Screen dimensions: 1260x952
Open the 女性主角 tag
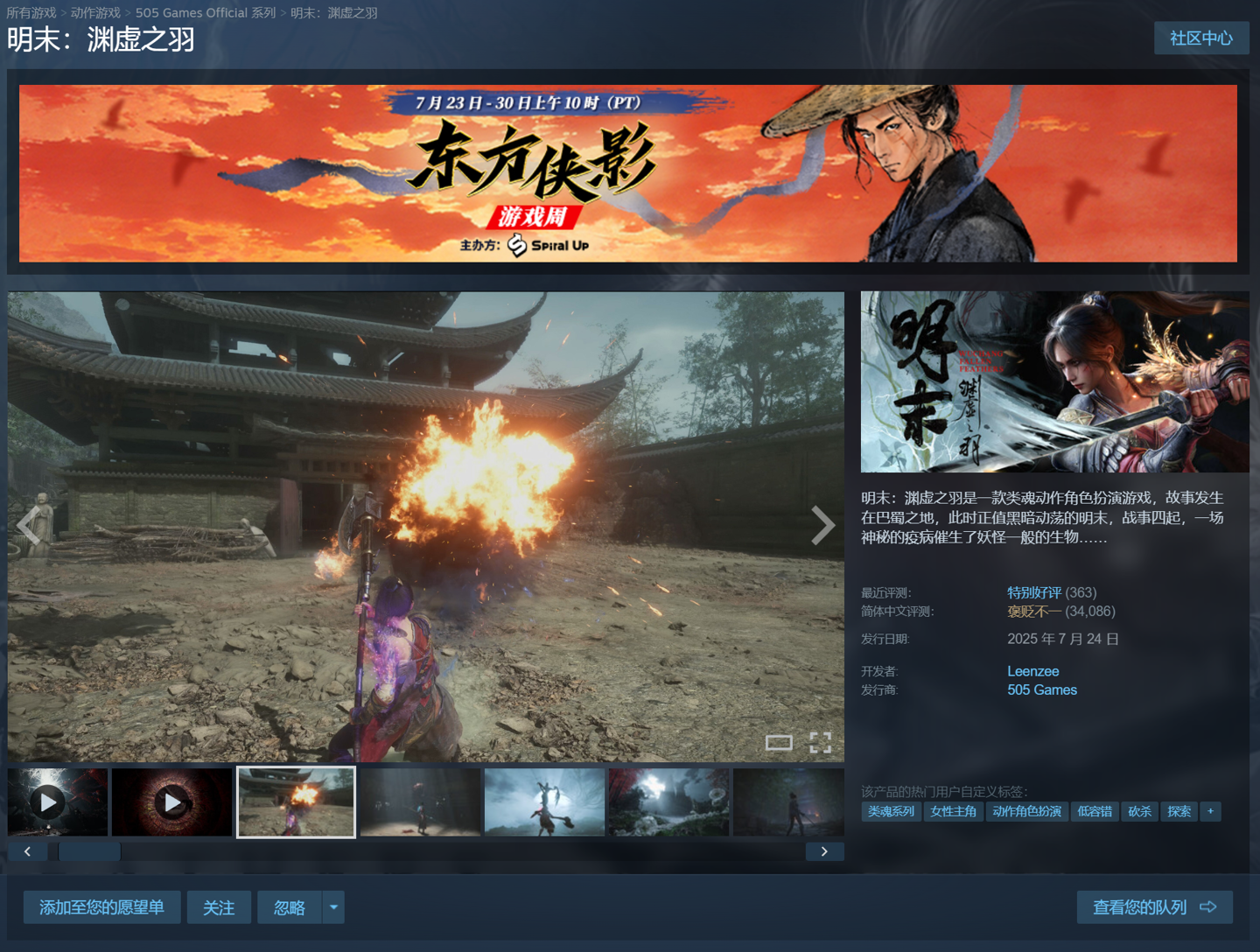point(953,811)
